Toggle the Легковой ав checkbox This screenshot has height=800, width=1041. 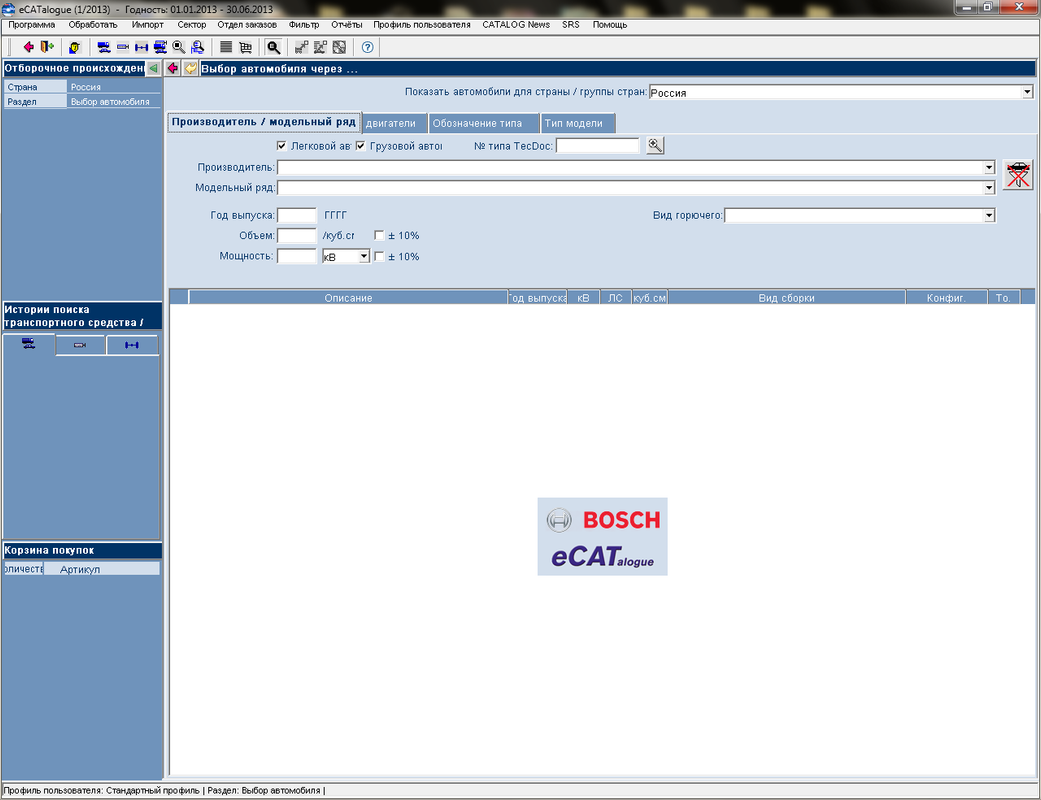coord(281,146)
